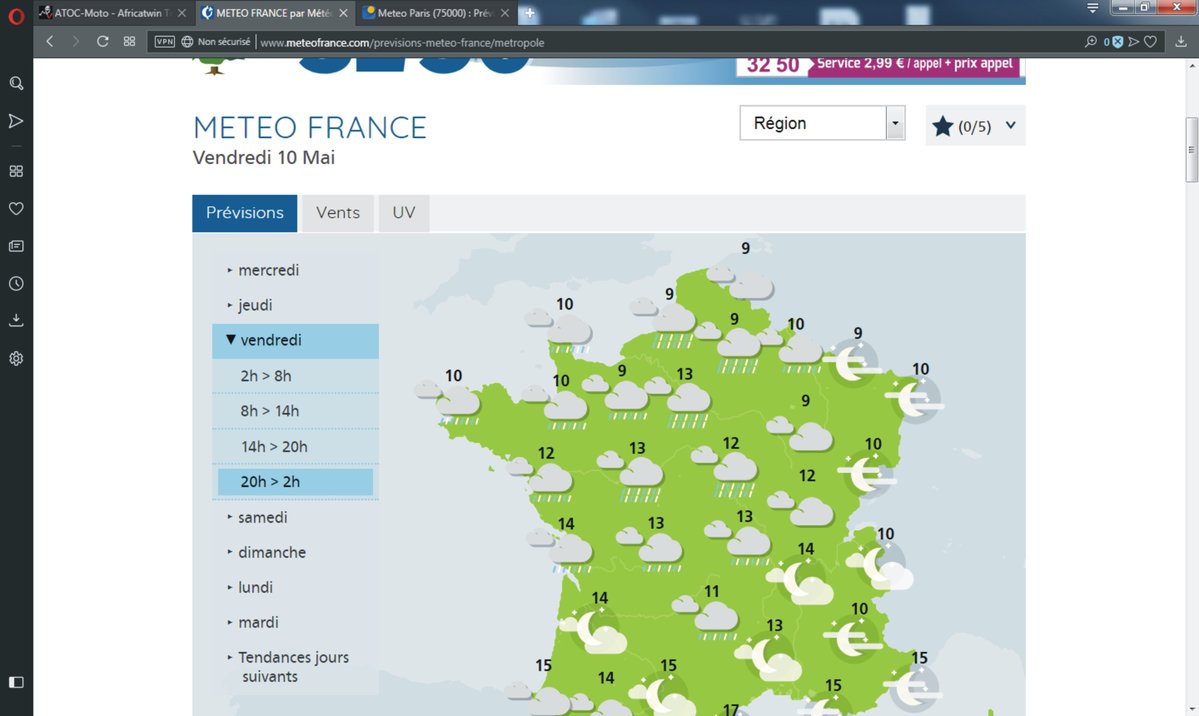
Task: Open My Flow from the sidebar arrow icon
Action: click(x=16, y=121)
